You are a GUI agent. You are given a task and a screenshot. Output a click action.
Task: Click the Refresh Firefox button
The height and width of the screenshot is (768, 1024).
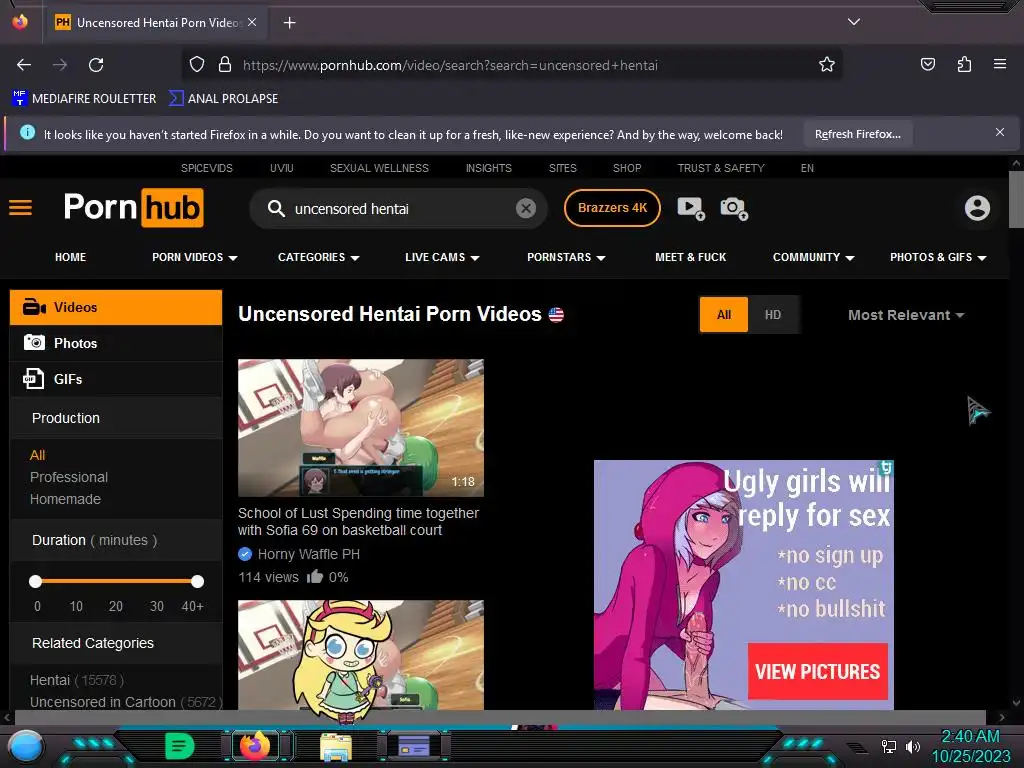tap(857, 134)
